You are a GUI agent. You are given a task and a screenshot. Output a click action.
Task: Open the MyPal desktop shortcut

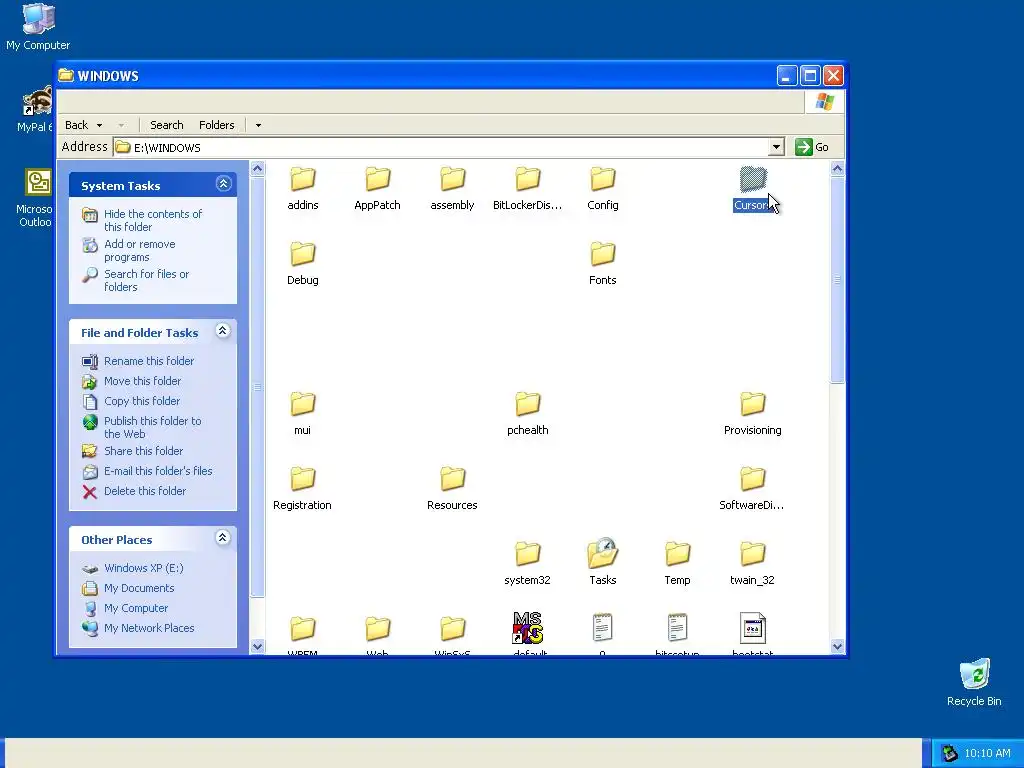click(35, 109)
